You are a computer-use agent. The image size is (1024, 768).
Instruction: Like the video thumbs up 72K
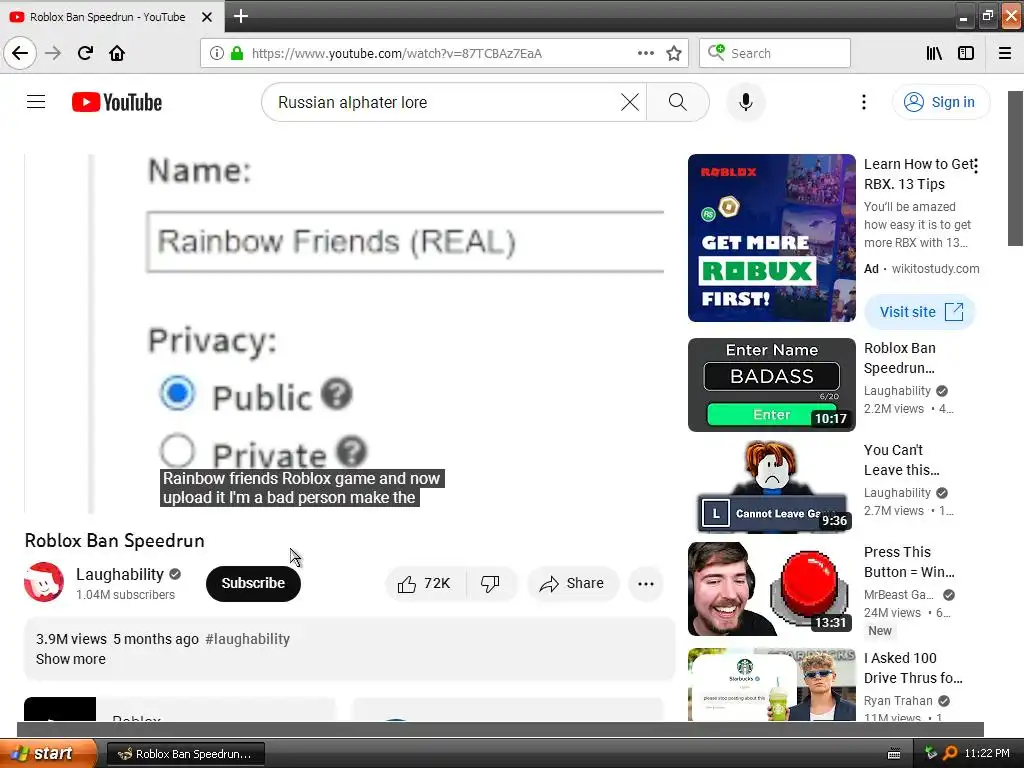pos(425,583)
